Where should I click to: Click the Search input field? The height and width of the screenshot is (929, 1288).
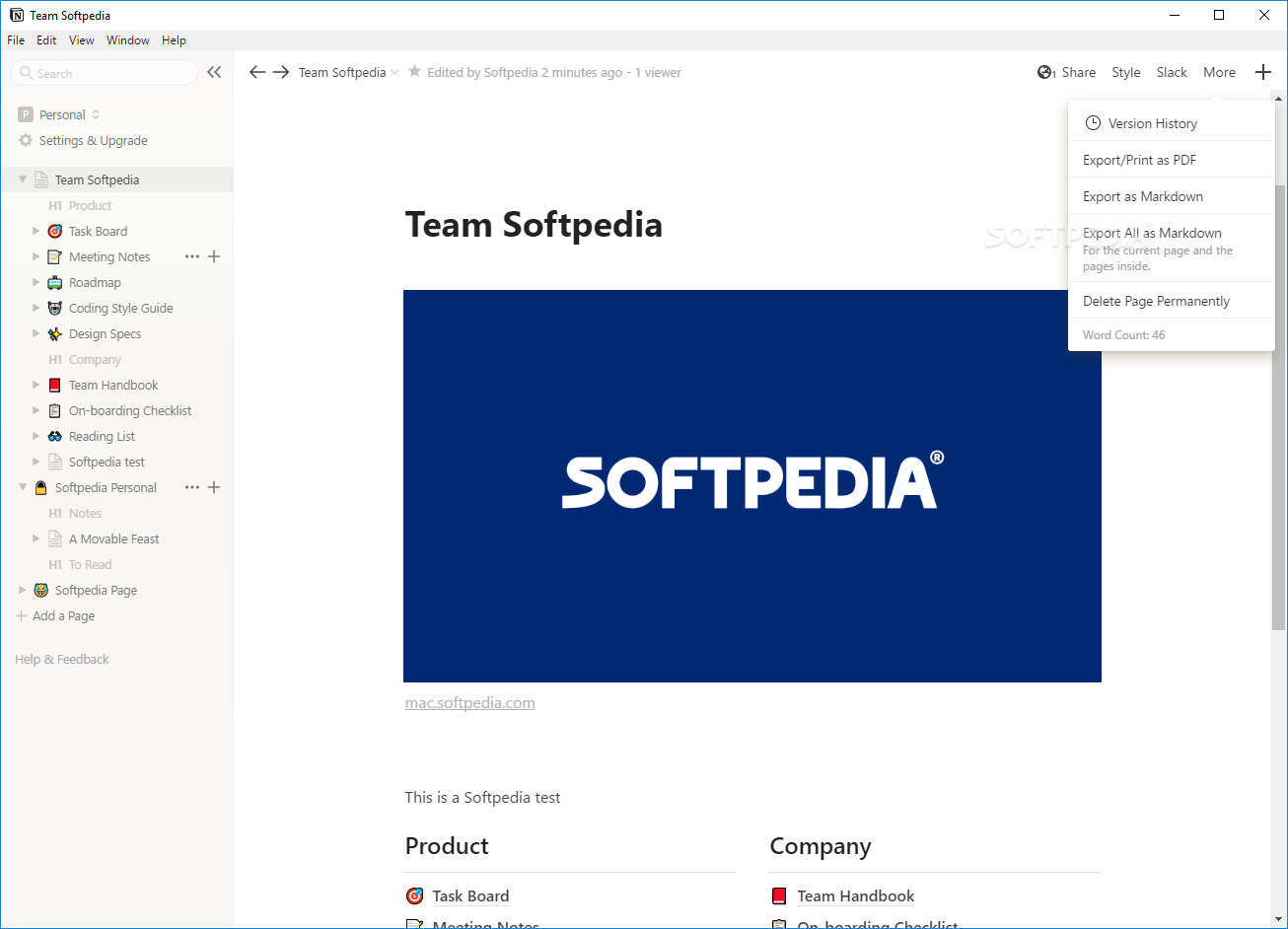coord(108,73)
